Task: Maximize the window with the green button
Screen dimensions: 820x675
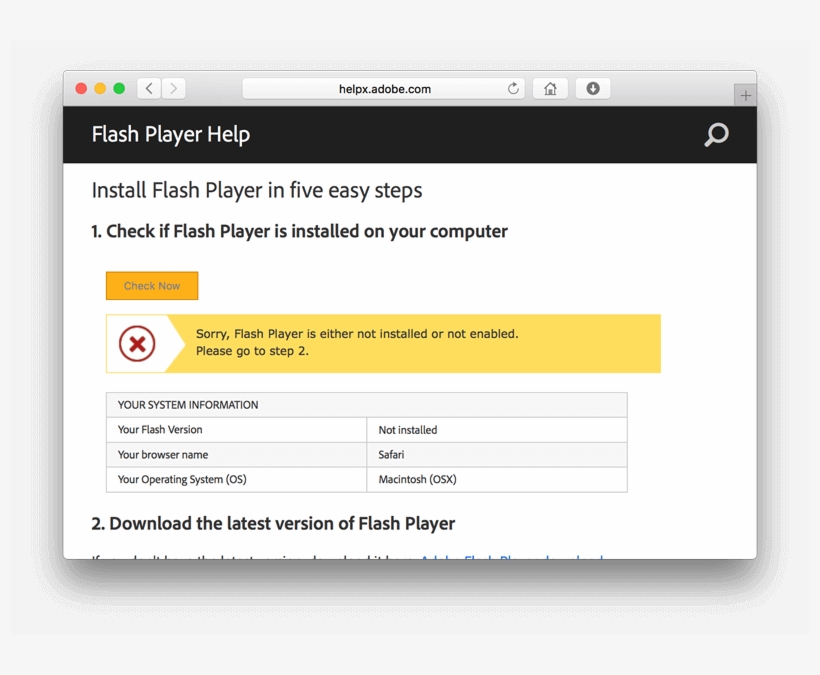Action: pos(119,88)
